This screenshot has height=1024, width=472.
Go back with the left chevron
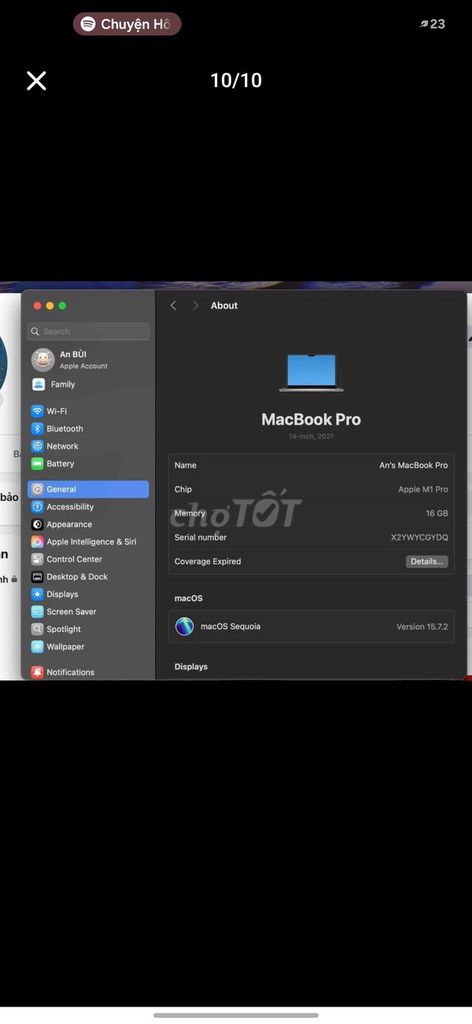pos(173,306)
